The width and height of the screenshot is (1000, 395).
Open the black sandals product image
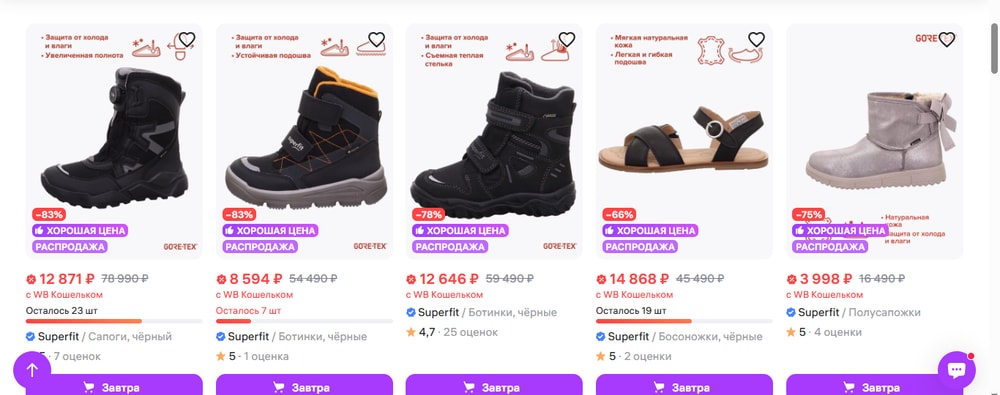click(684, 142)
